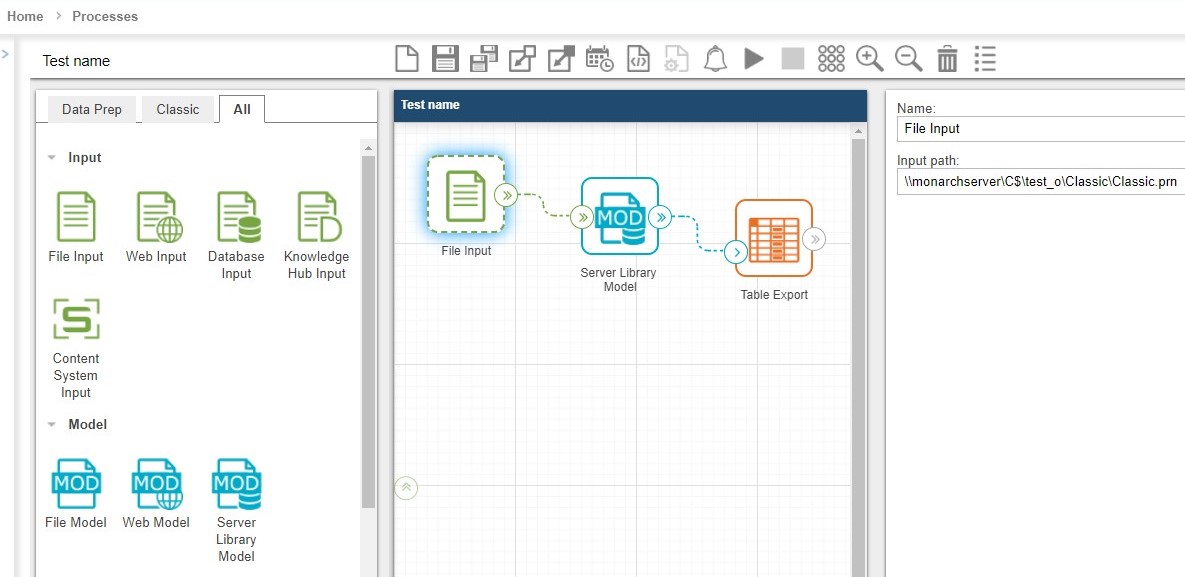Click the new document toolbar icon
Screen dimensions: 1185x577
pyautogui.click(x=407, y=59)
